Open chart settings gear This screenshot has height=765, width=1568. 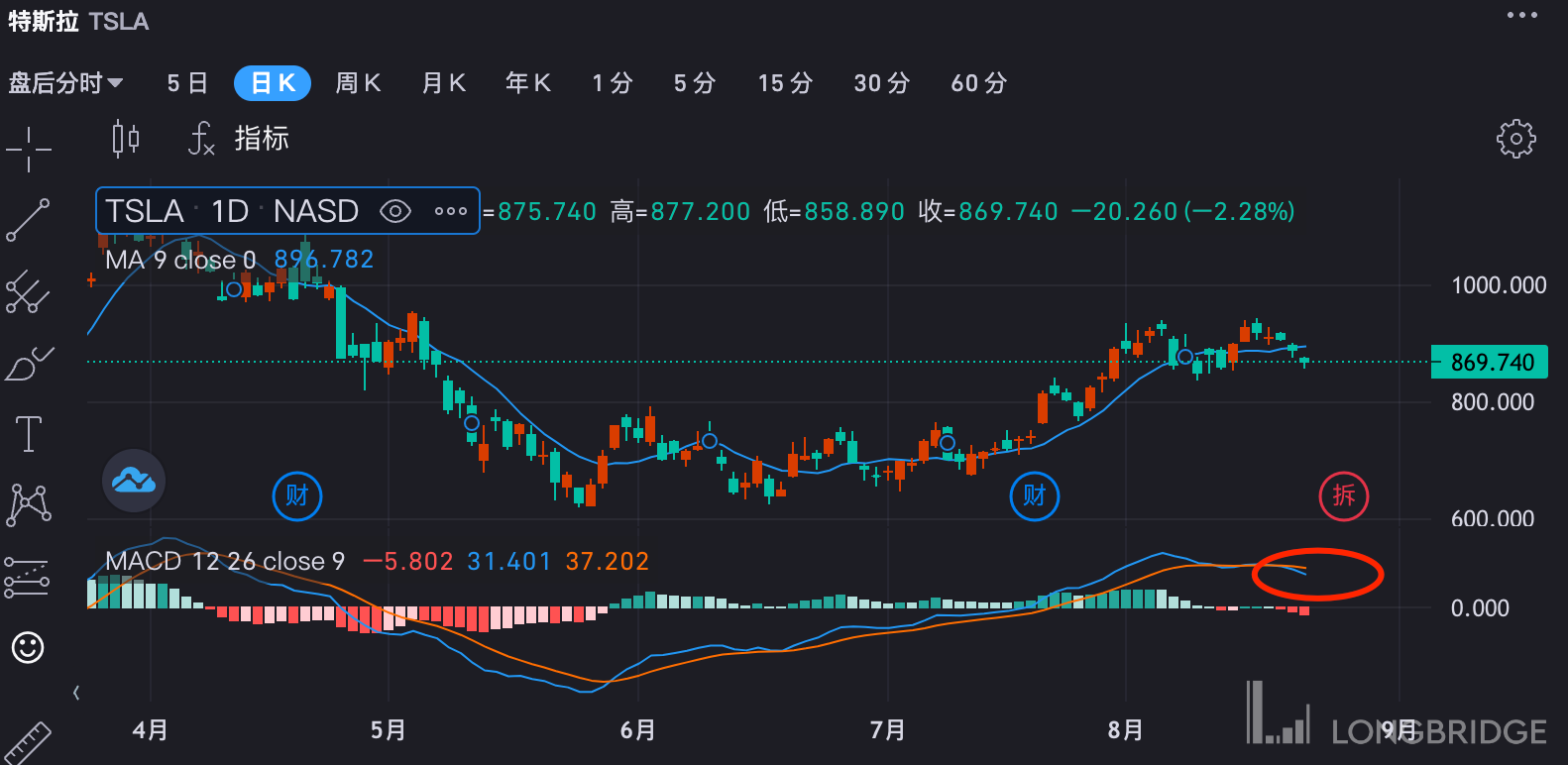(x=1515, y=140)
